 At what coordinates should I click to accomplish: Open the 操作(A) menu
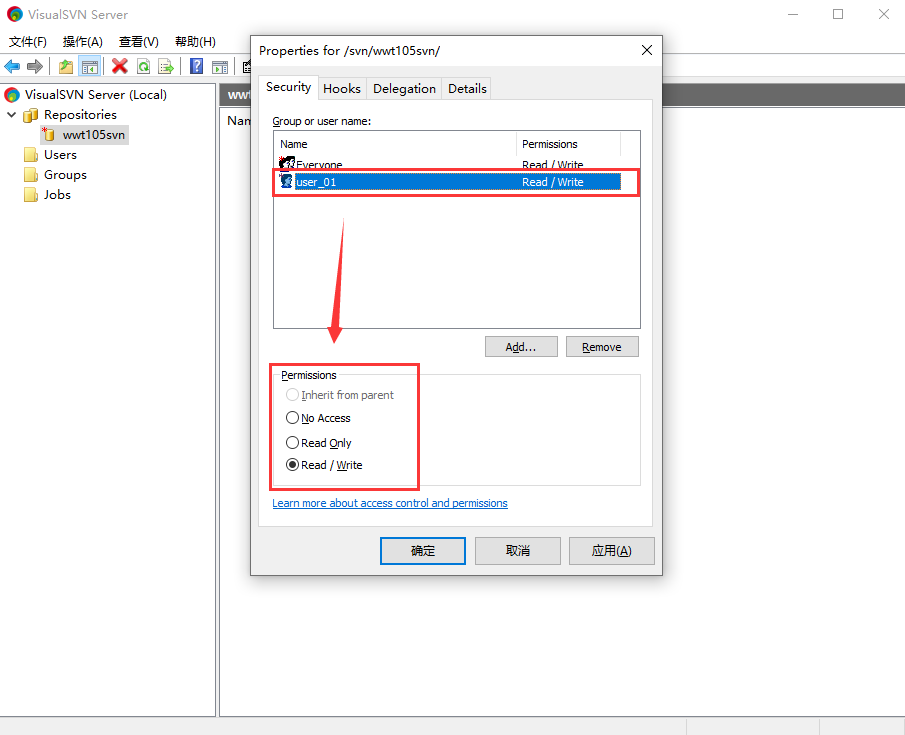click(82, 42)
